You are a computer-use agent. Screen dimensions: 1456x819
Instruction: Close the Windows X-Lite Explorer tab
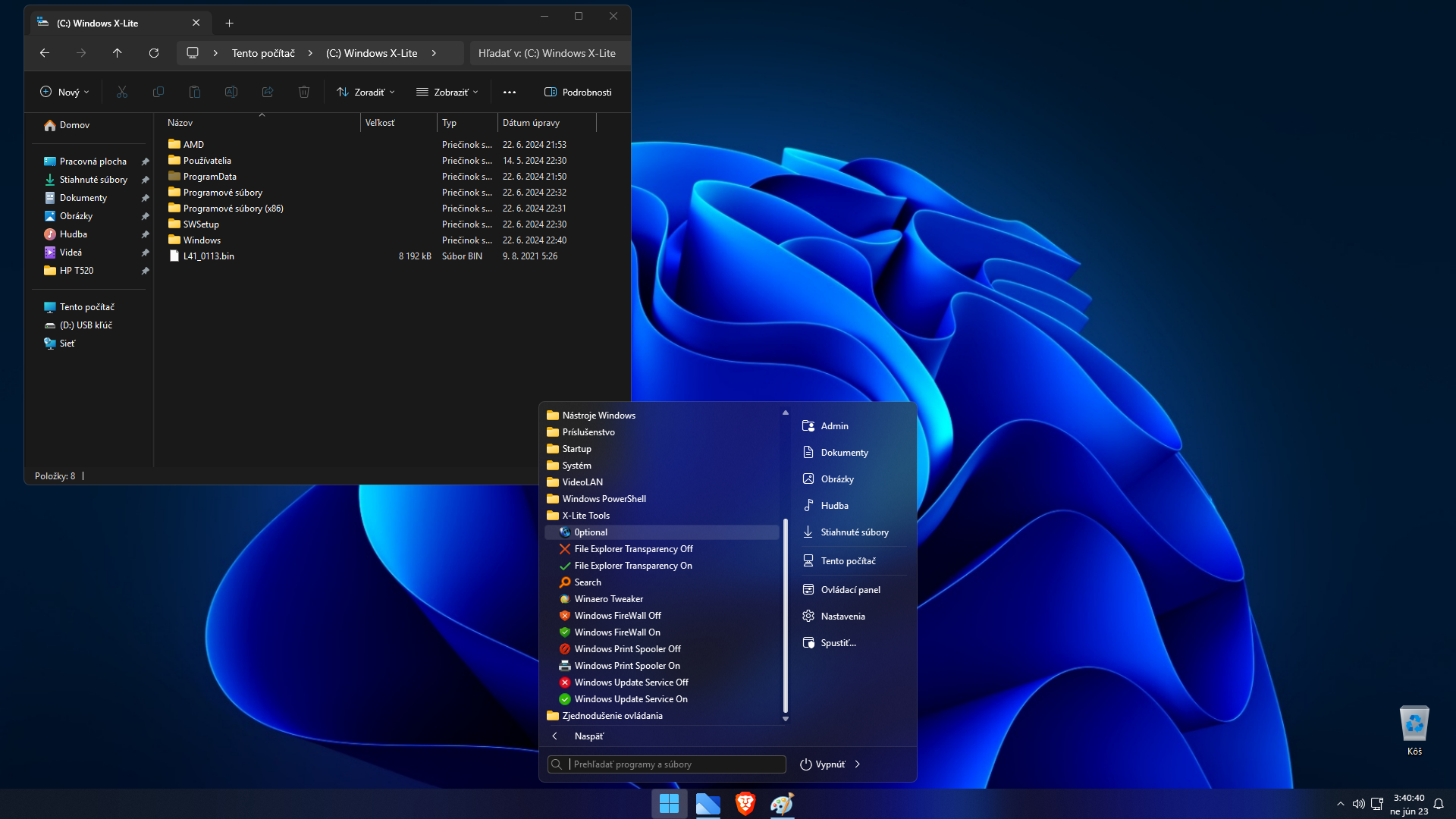pos(196,23)
